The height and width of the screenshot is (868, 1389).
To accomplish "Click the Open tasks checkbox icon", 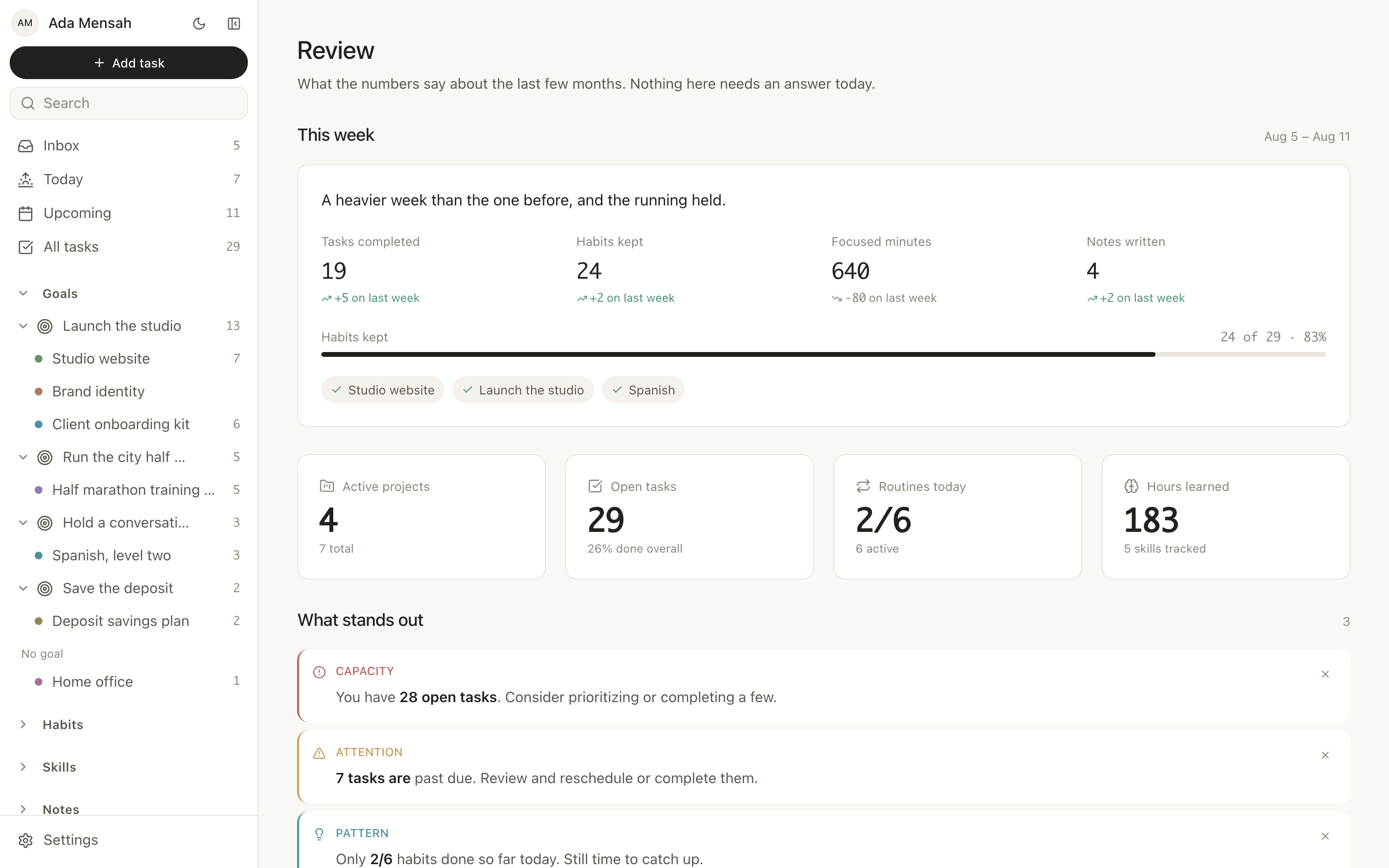I will (x=595, y=486).
